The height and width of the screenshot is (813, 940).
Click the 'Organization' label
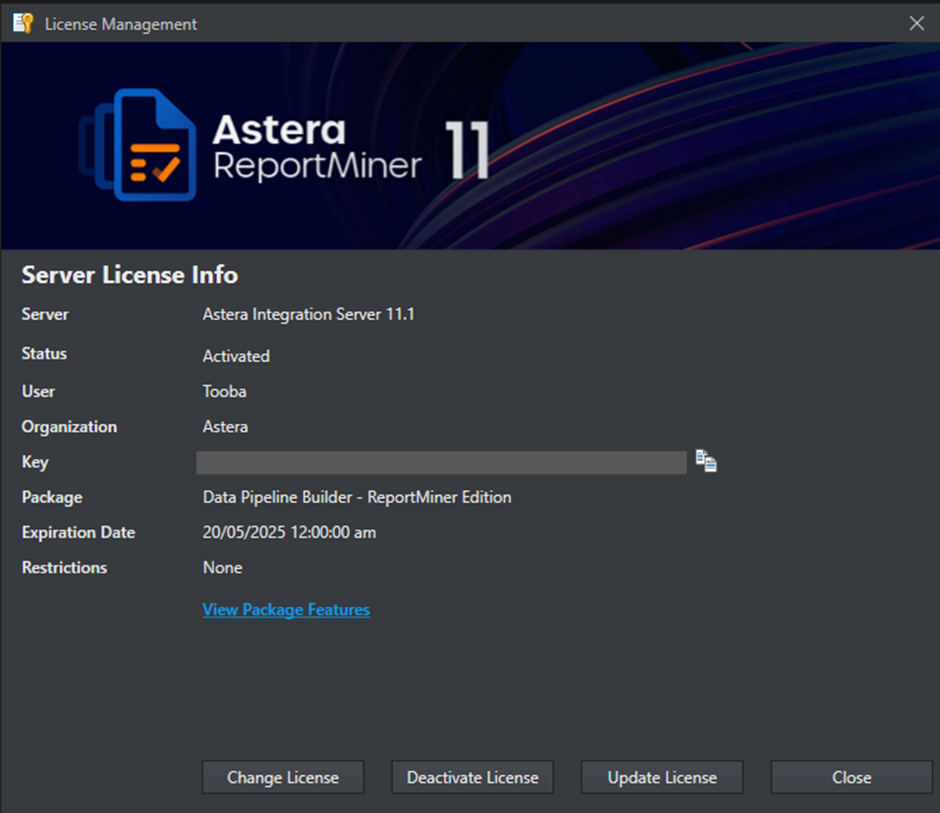(69, 427)
